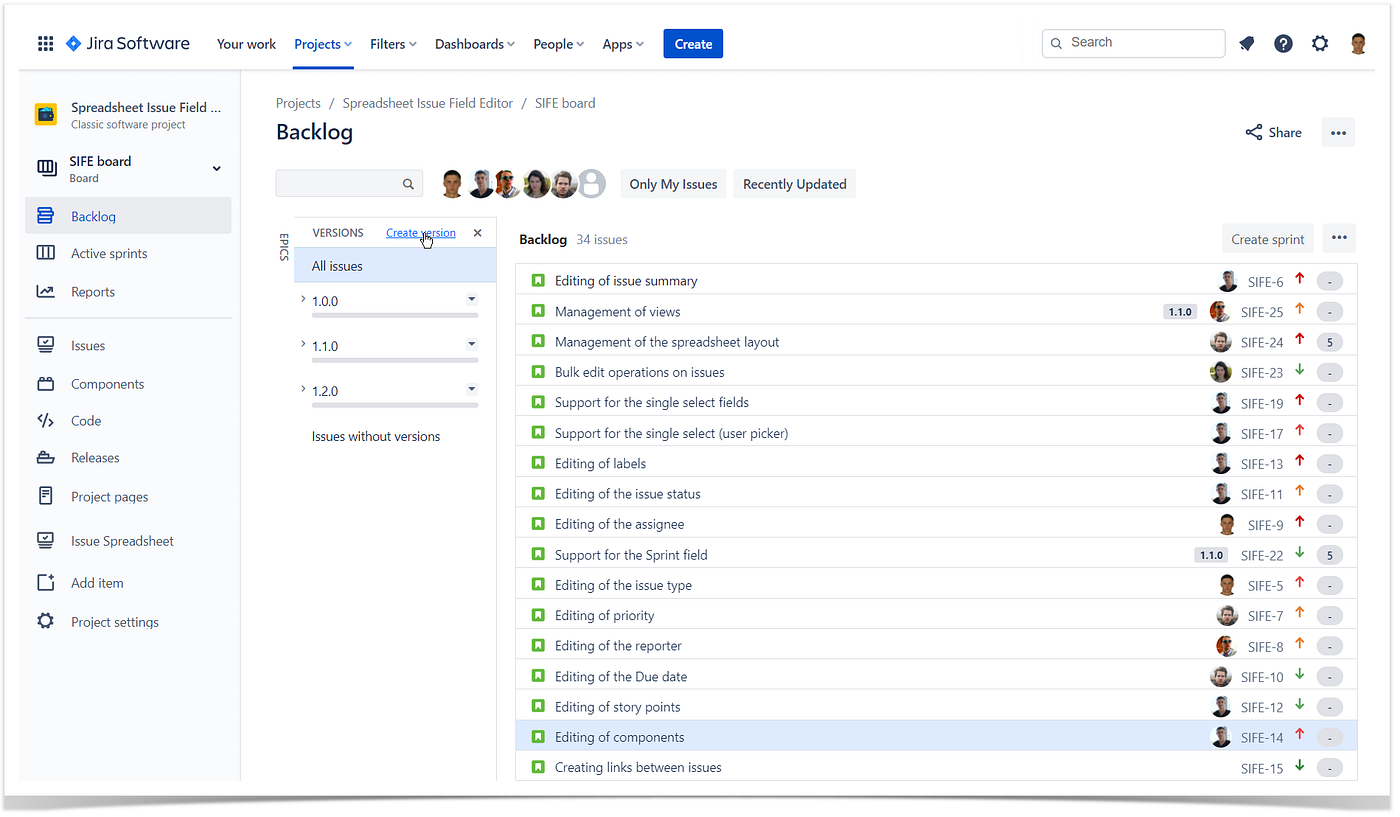Filter by the first assignee avatar

[x=453, y=184]
